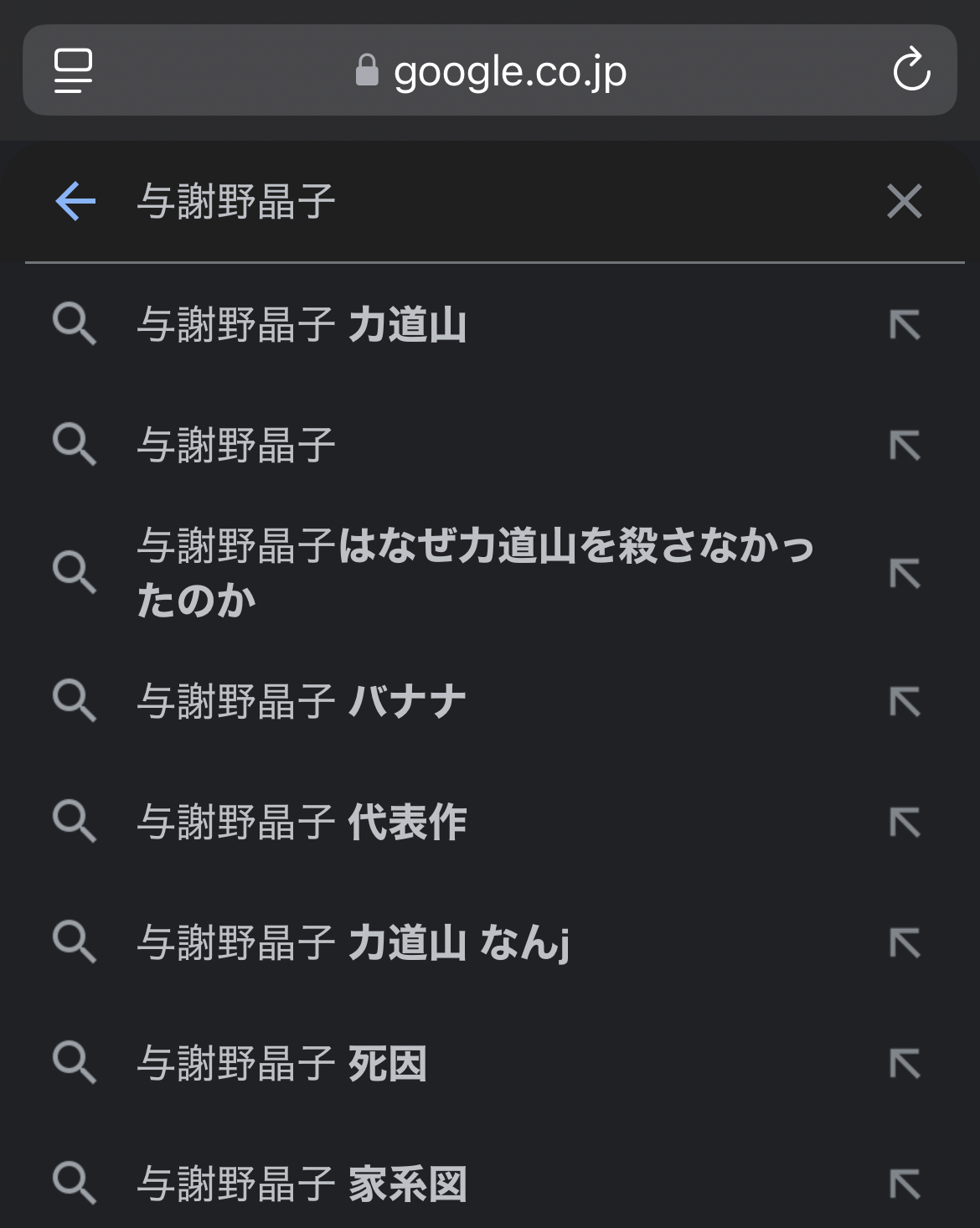Click search magnifier beside 家系図 suggestion

pos(75,1183)
